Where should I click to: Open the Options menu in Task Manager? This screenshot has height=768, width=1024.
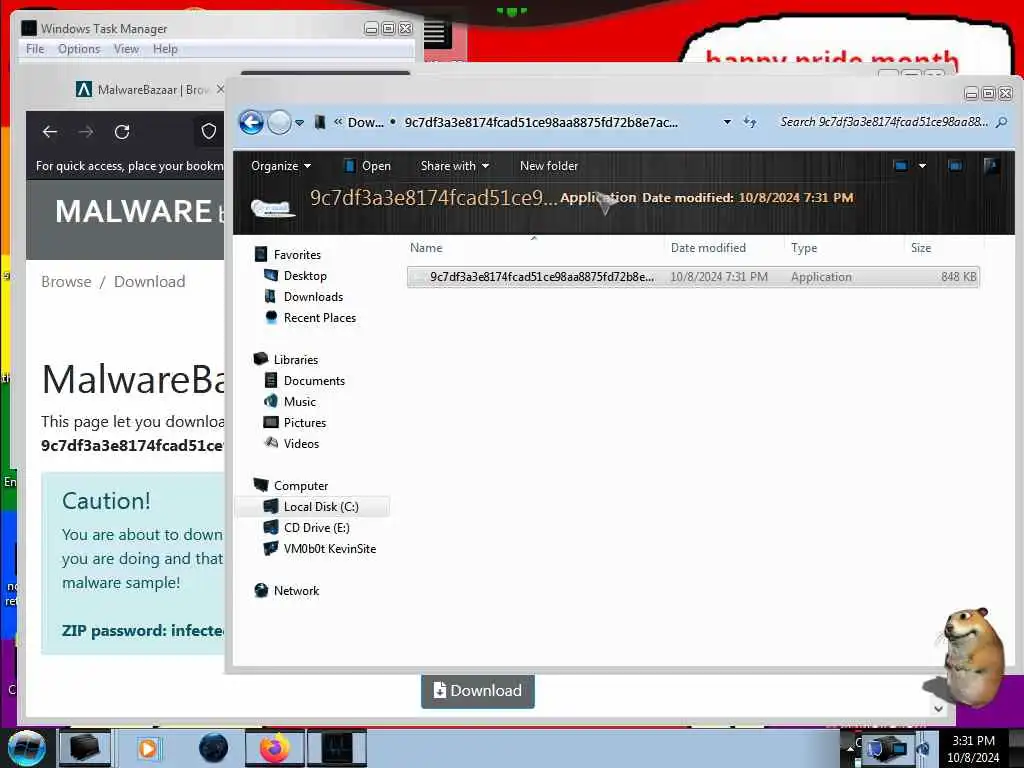point(79,49)
